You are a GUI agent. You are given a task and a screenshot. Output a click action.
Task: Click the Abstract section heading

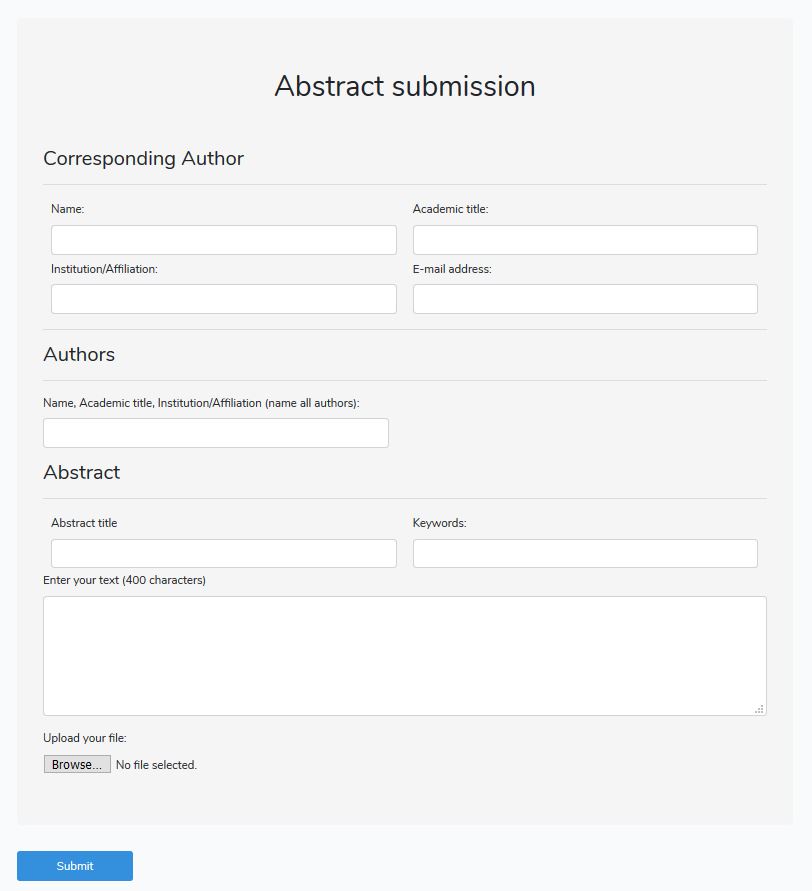[x=81, y=472]
